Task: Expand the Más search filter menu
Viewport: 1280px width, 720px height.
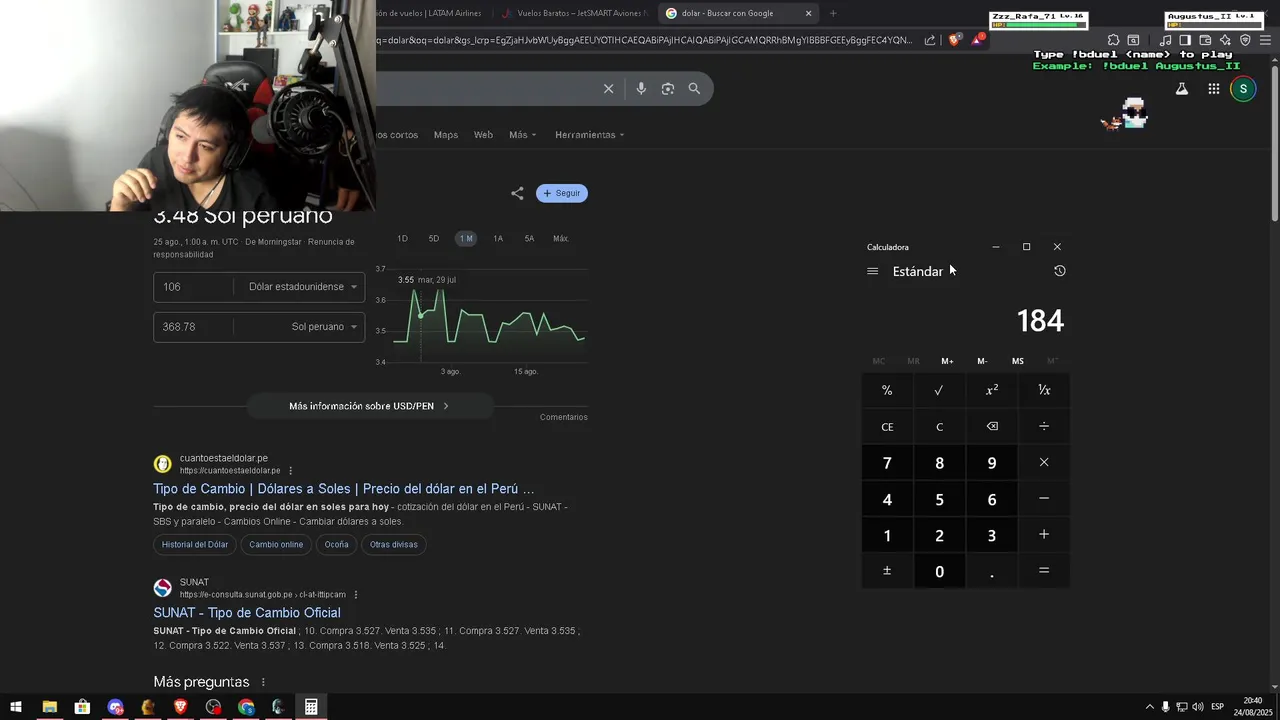Action: (522, 135)
